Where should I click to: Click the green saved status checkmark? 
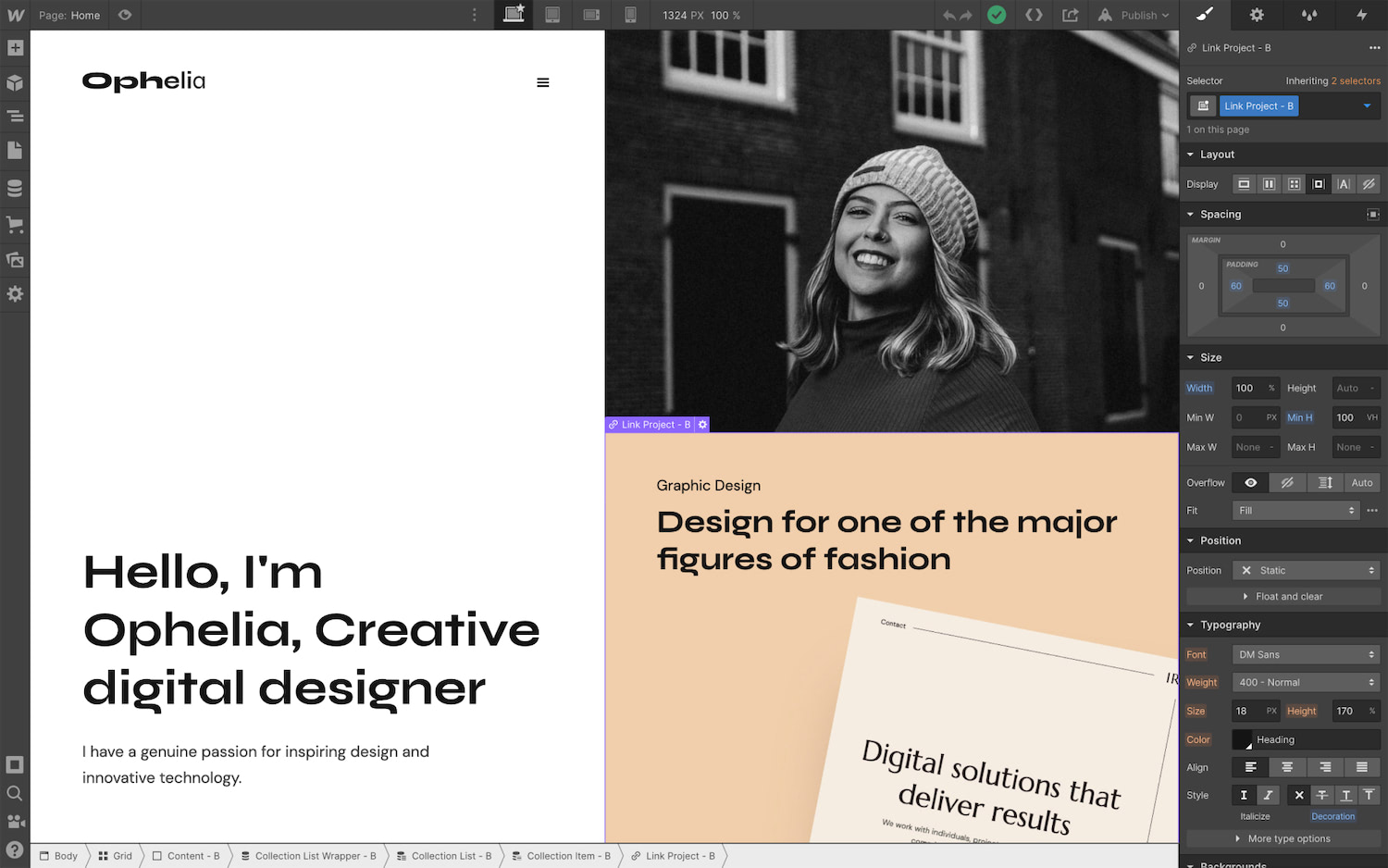pos(997,15)
